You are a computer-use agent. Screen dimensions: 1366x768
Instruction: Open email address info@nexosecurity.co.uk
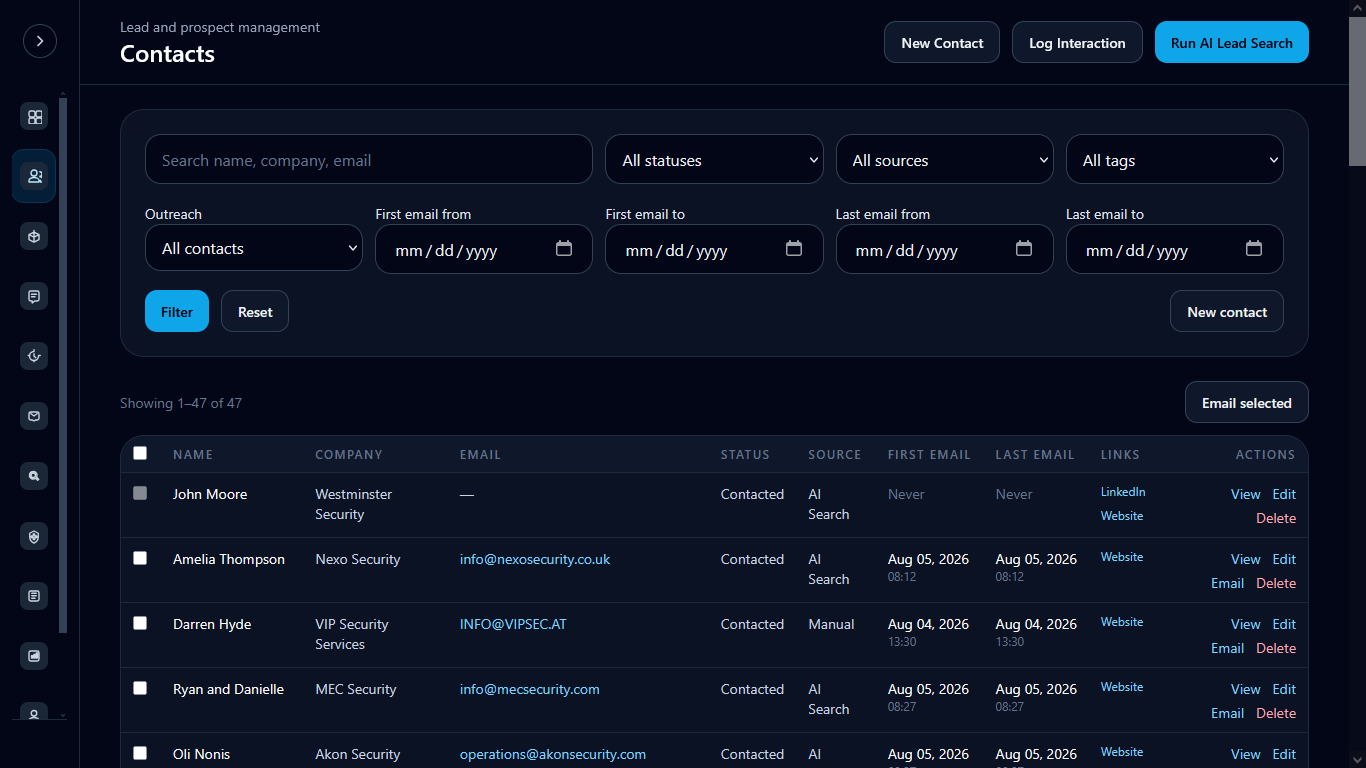tap(535, 559)
